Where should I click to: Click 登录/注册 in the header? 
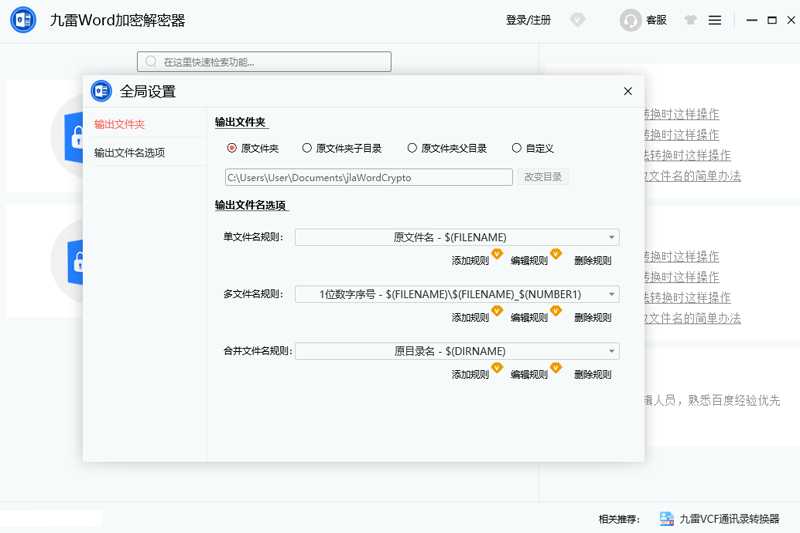pyautogui.click(x=529, y=20)
